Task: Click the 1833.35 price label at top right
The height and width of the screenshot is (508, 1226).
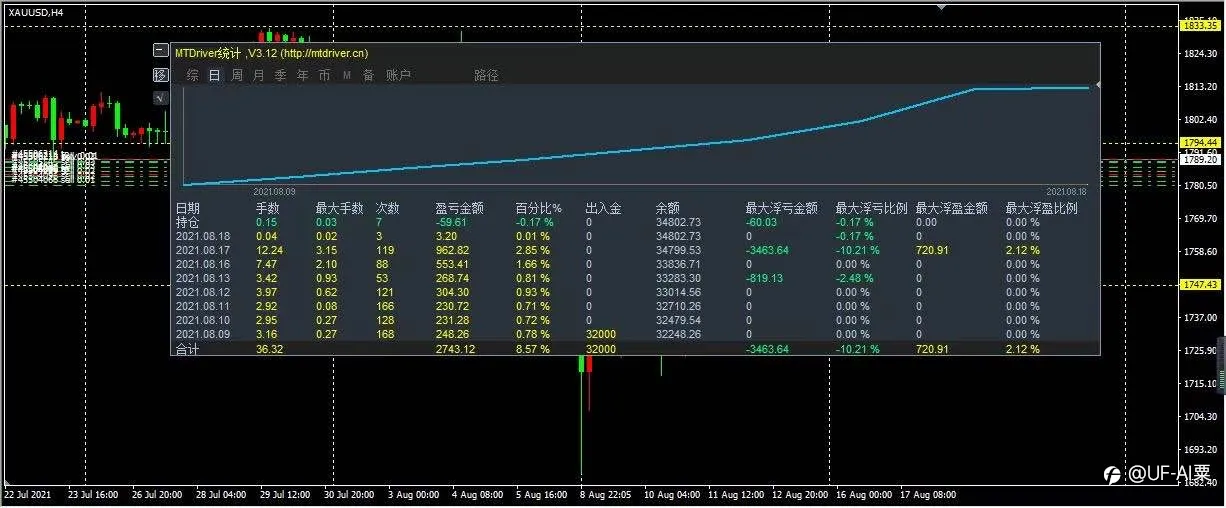Action: [x=1199, y=25]
